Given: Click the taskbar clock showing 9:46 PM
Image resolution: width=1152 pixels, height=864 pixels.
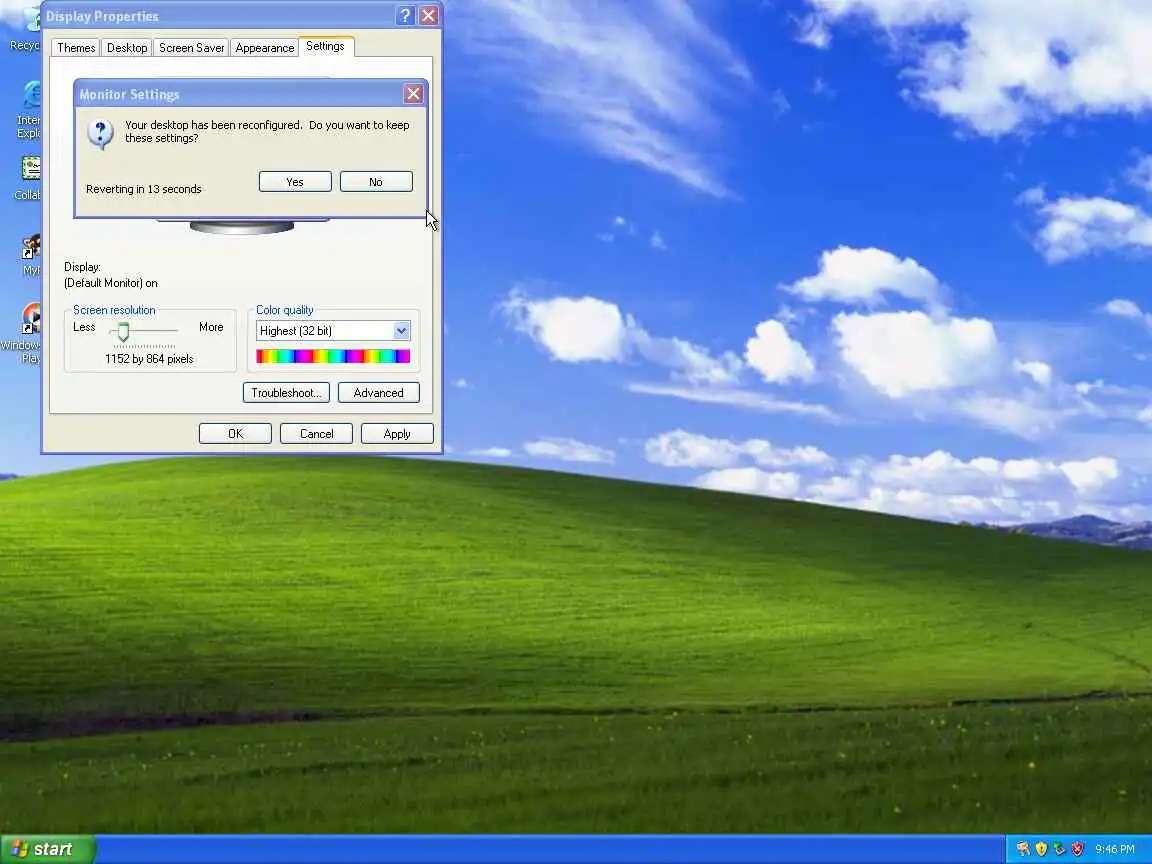Looking at the screenshot, I should tap(1115, 849).
